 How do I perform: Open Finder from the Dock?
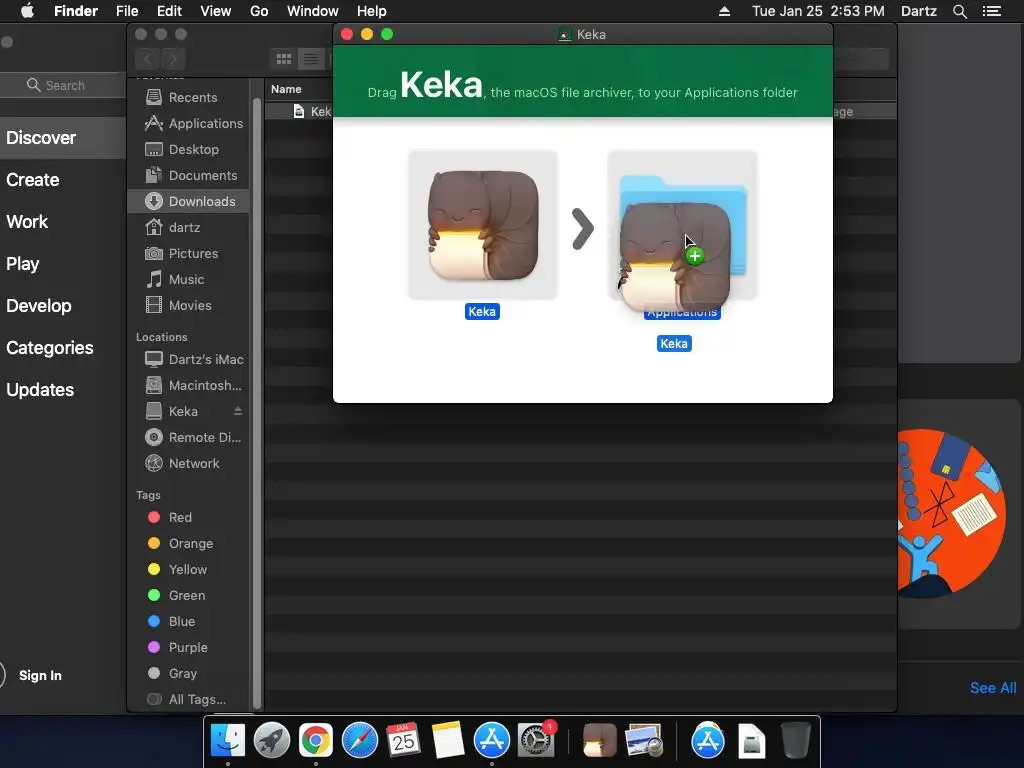(x=228, y=741)
